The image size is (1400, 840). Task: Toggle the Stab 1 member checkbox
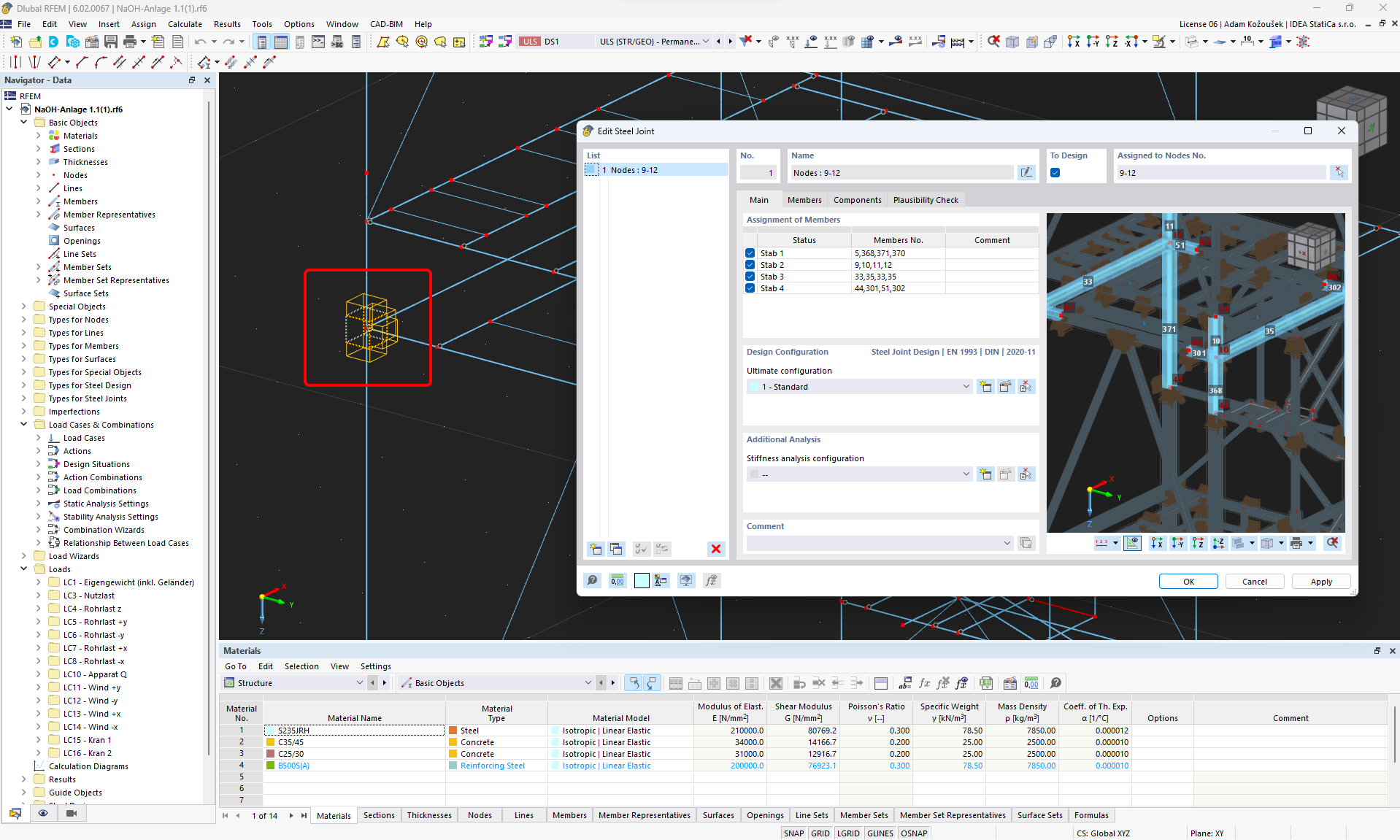(x=750, y=253)
